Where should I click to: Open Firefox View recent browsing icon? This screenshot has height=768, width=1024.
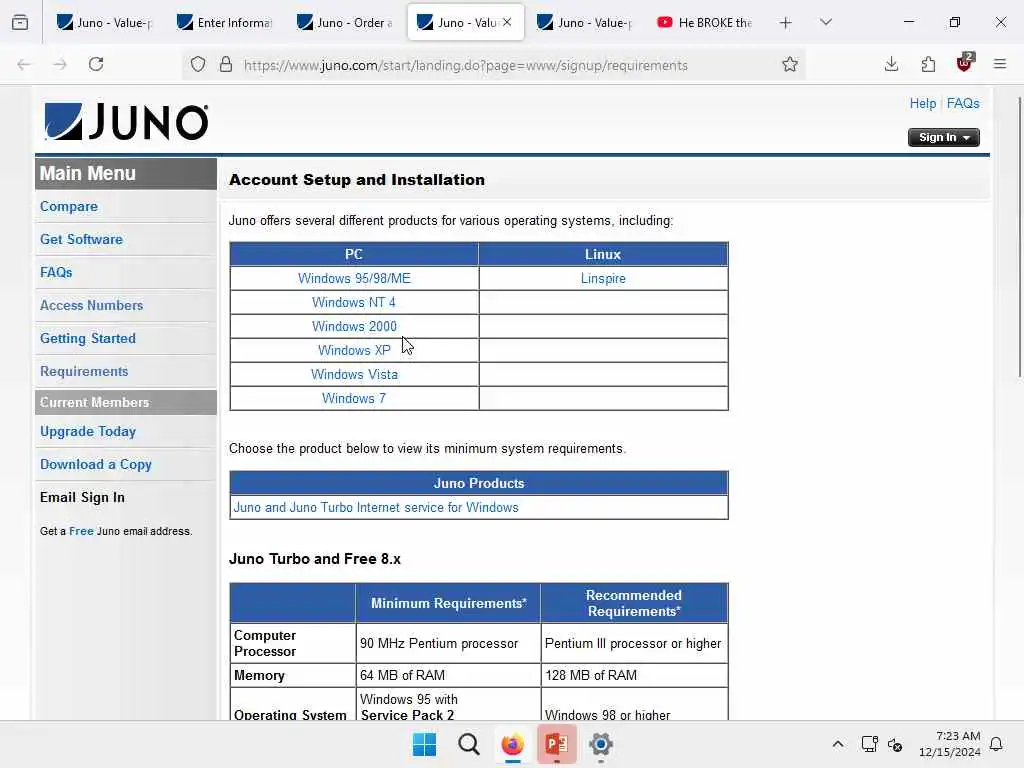(x=20, y=23)
